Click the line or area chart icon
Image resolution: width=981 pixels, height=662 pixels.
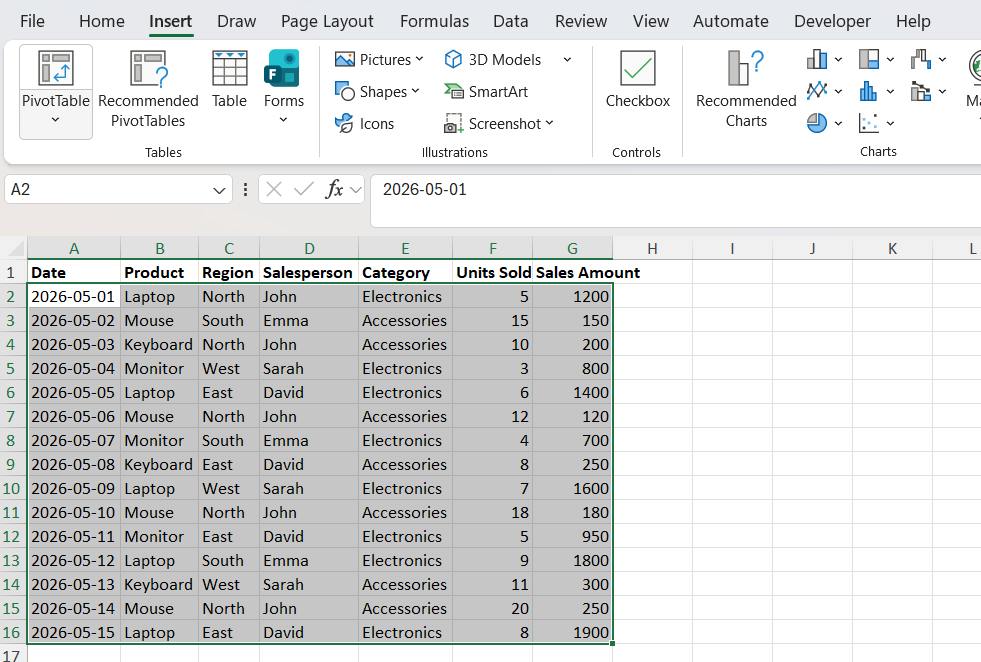click(x=817, y=91)
